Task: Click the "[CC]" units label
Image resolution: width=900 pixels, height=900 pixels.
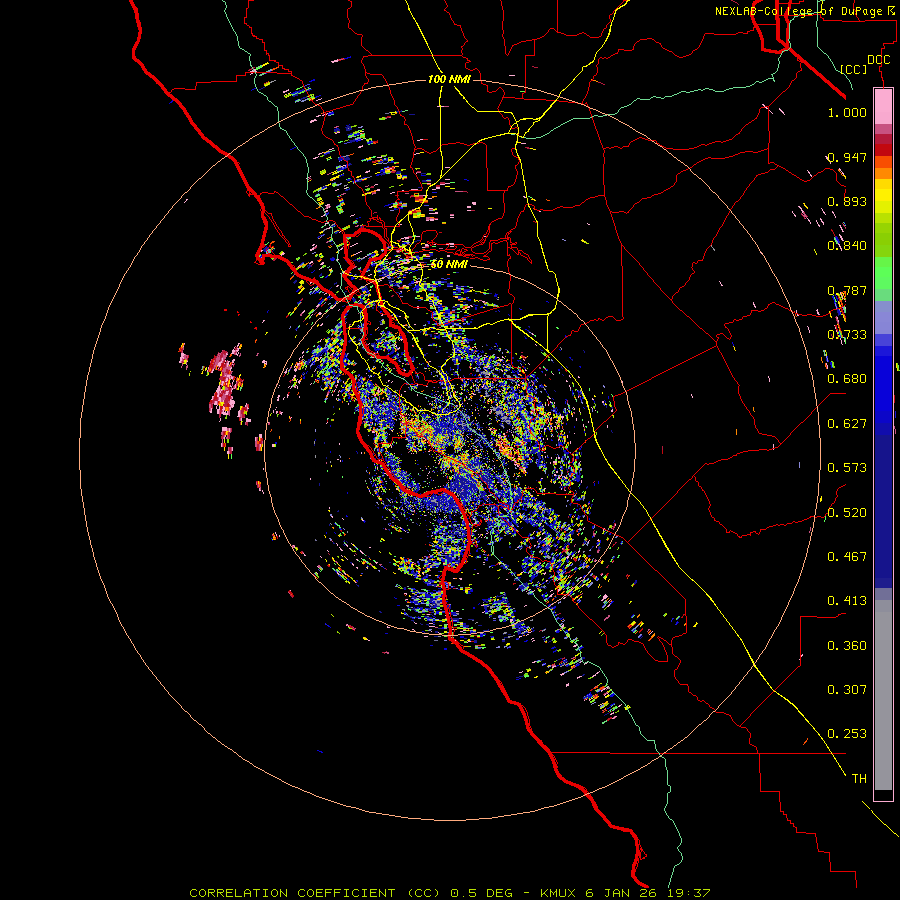Action: click(x=854, y=69)
